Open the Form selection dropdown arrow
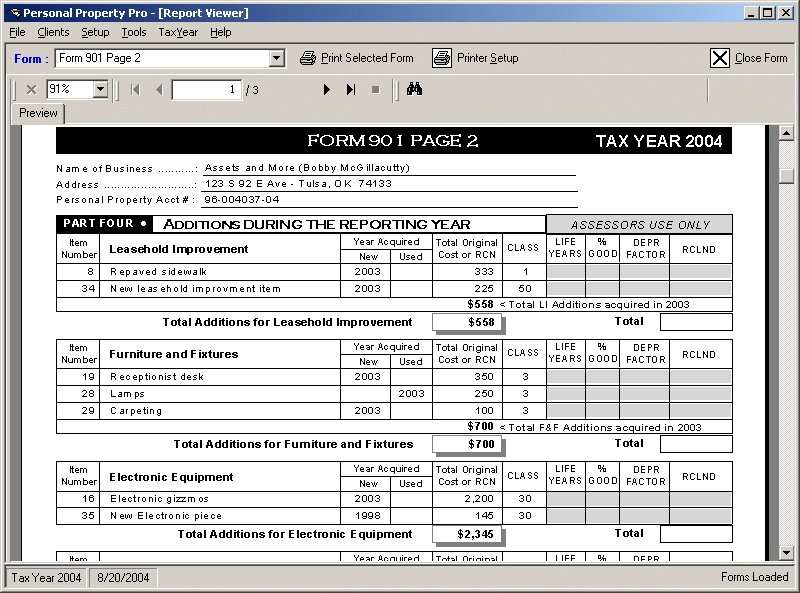The width and height of the screenshot is (800, 593). 277,58
